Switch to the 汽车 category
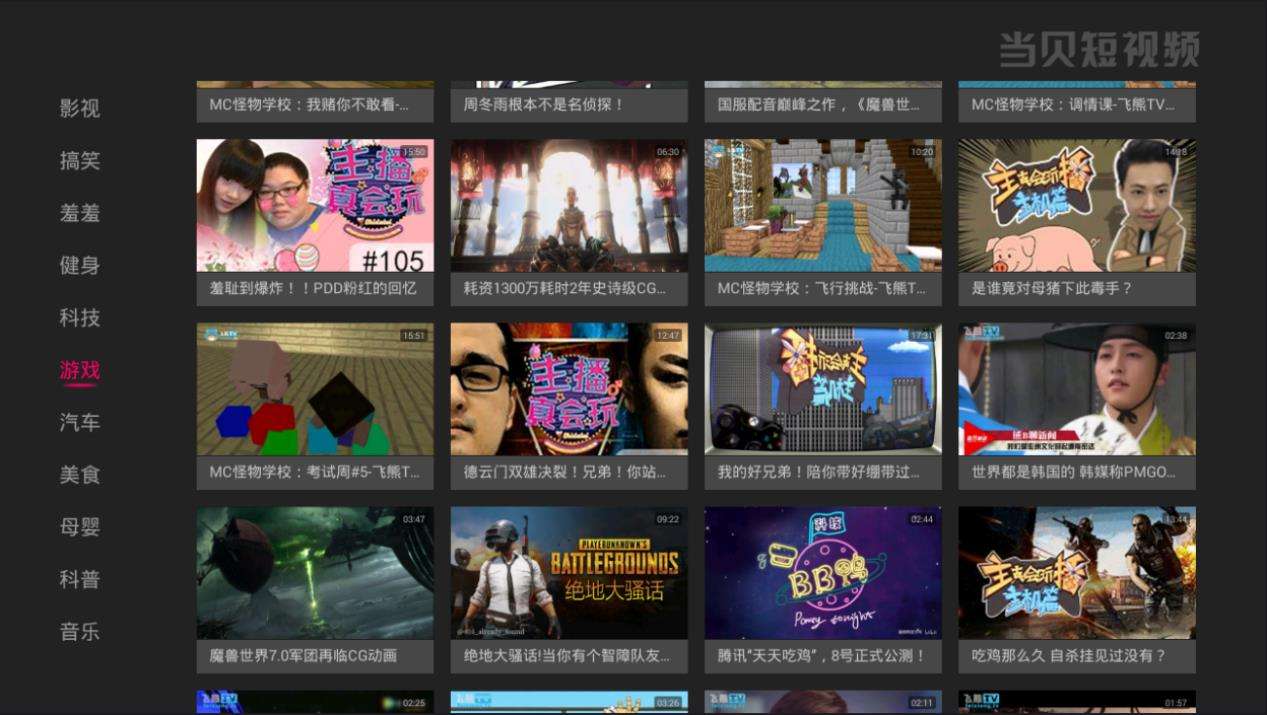The image size is (1267, 715). [80, 422]
